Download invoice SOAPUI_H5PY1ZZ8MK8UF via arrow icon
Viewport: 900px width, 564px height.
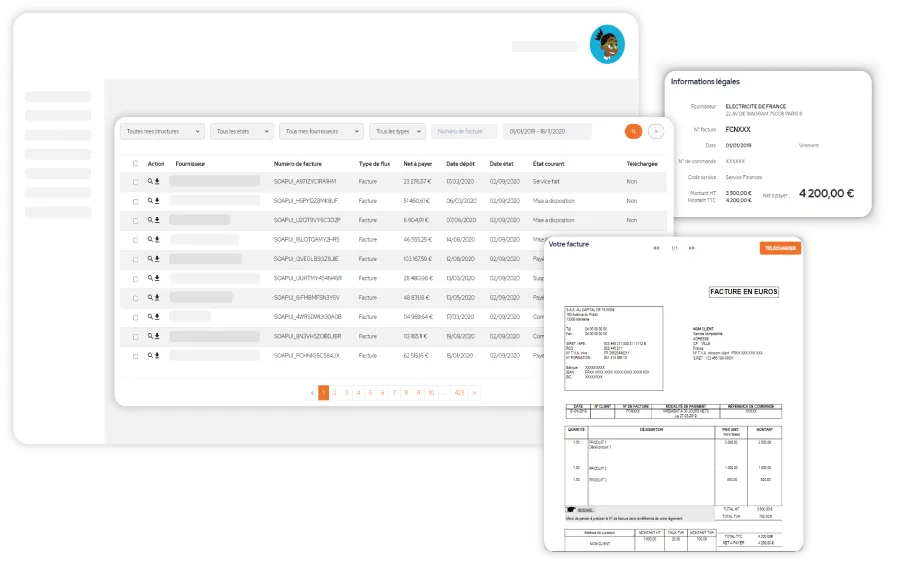(x=157, y=201)
